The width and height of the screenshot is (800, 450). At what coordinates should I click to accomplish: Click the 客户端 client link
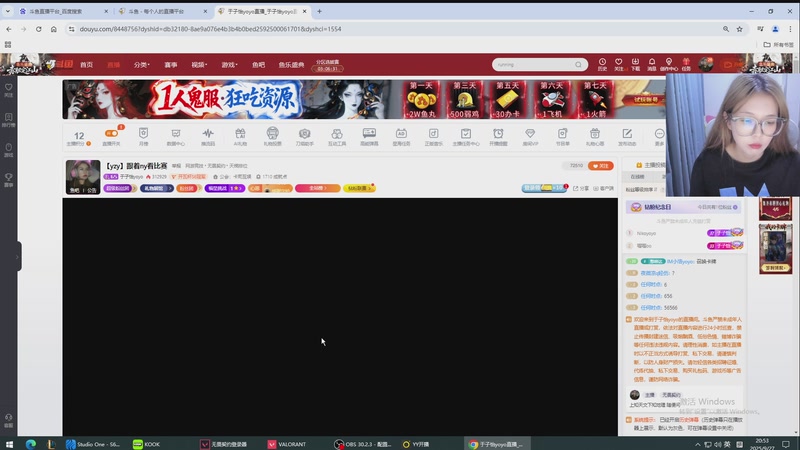tap(604, 188)
